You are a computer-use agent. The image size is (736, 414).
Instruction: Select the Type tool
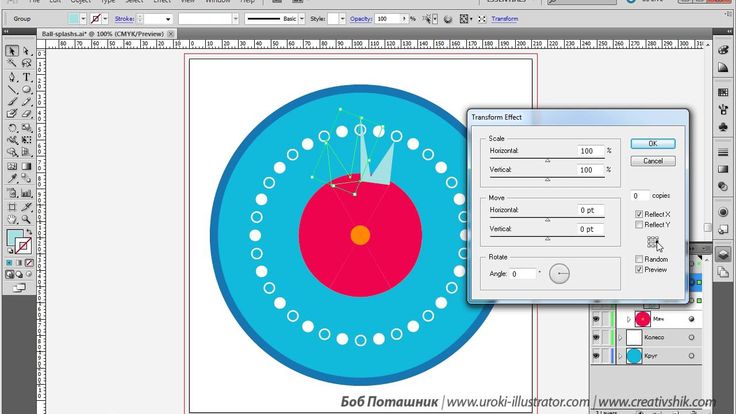[x=26, y=77]
